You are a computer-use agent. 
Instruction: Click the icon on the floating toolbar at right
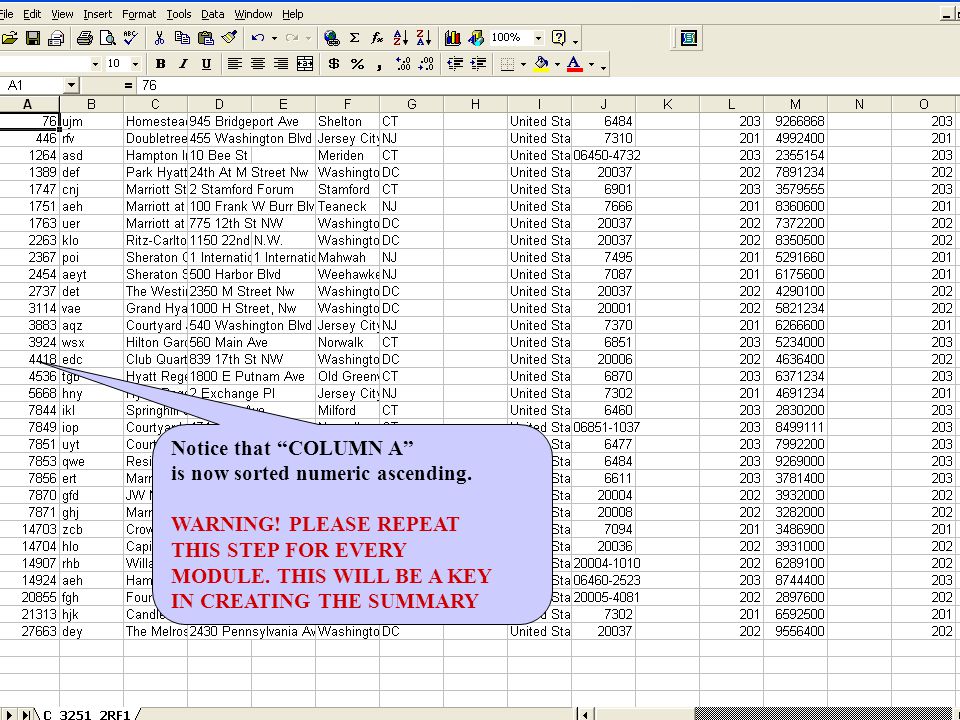pos(689,39)
